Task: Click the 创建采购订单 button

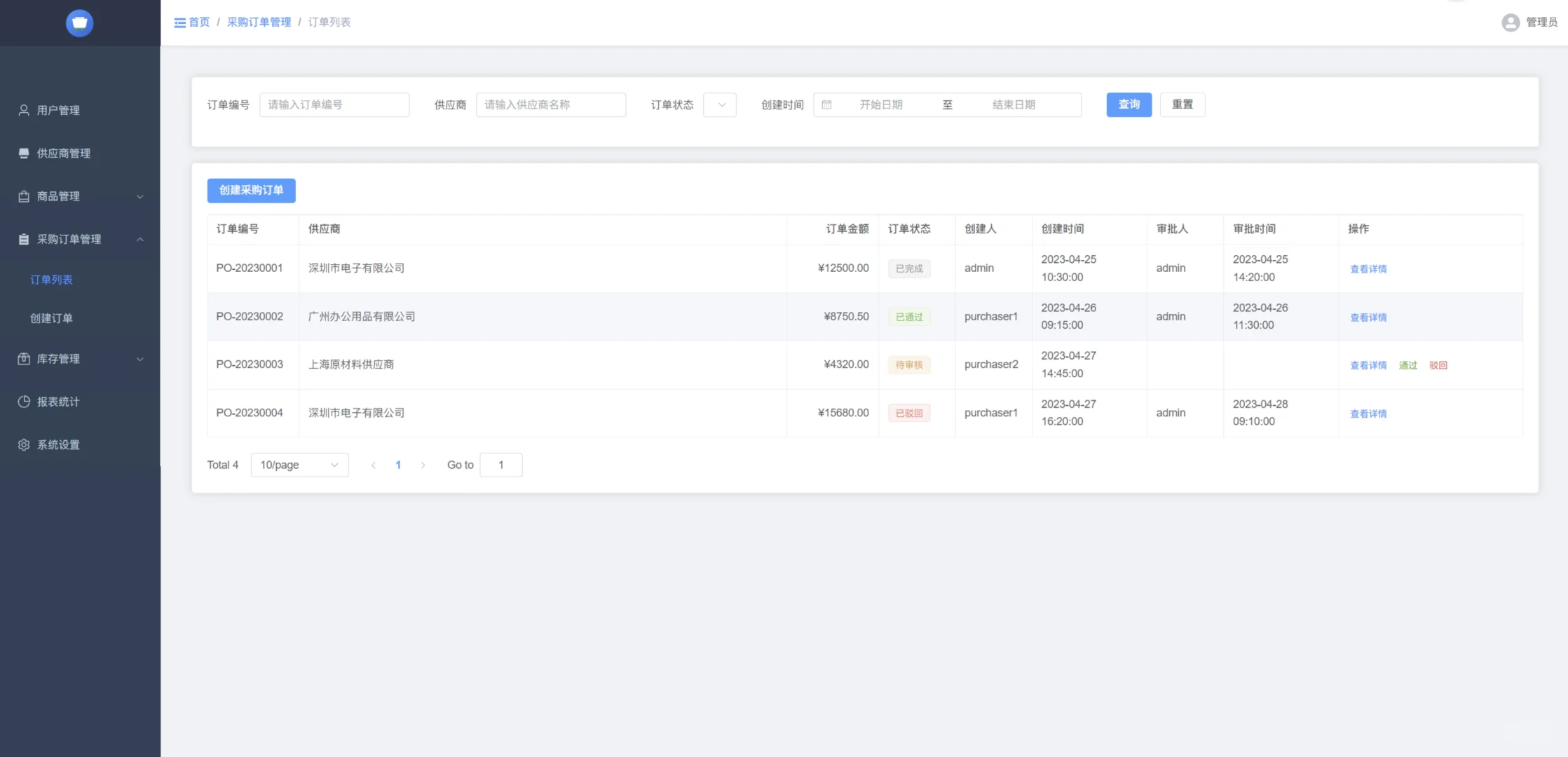Action: point(251,190)
